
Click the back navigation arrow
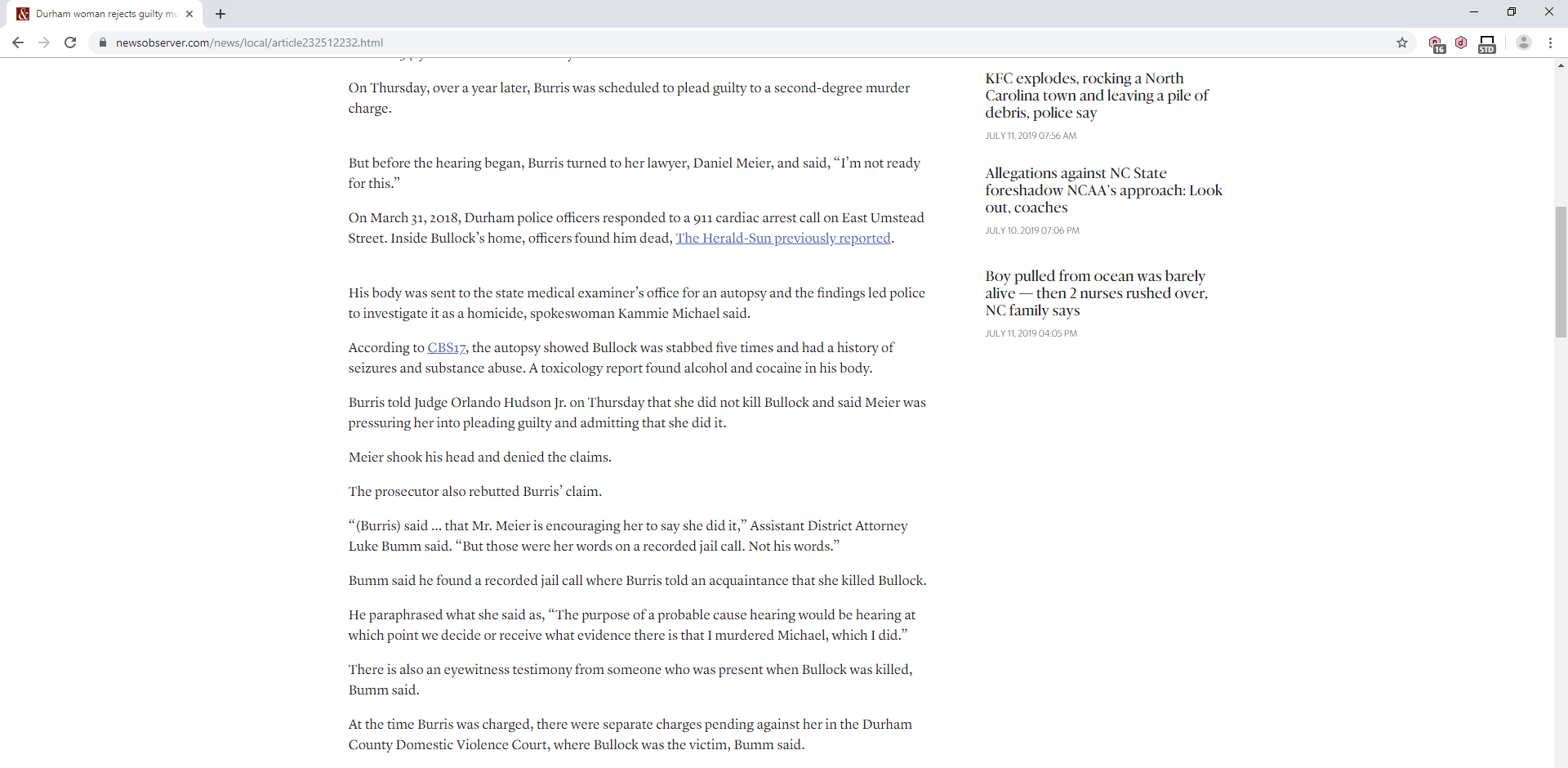(x=17, y=42)
